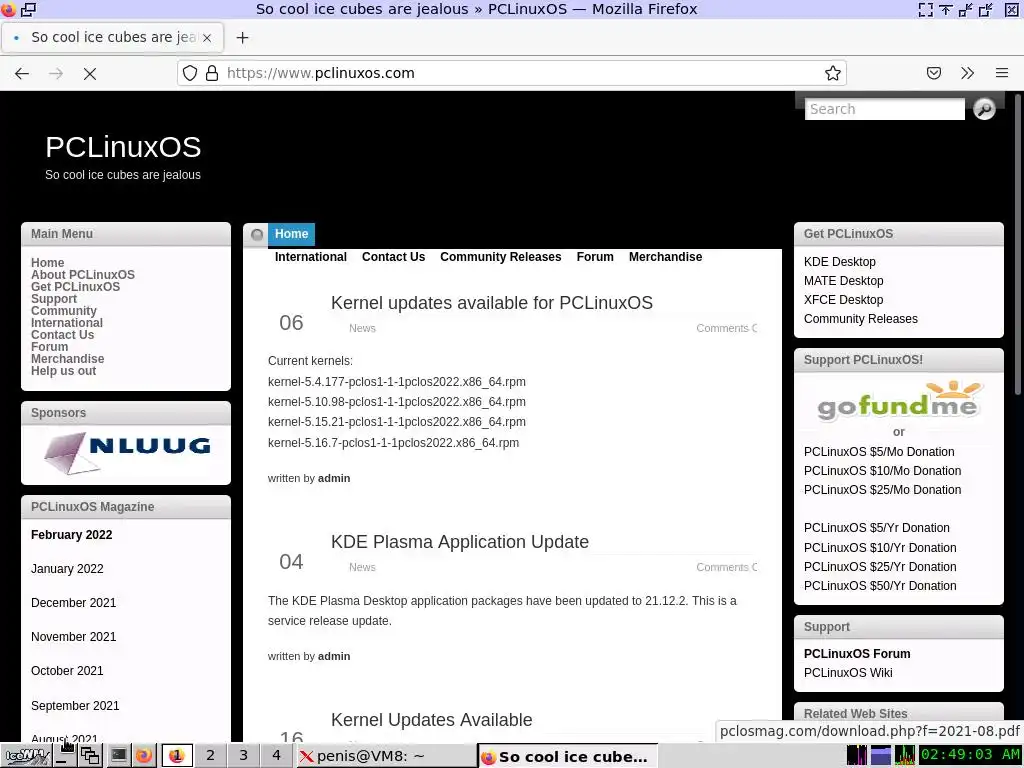The height and width of the screenshot is (768, 1024).
Task: Open January 2022 magazine issue
Action: coord(67,569)
